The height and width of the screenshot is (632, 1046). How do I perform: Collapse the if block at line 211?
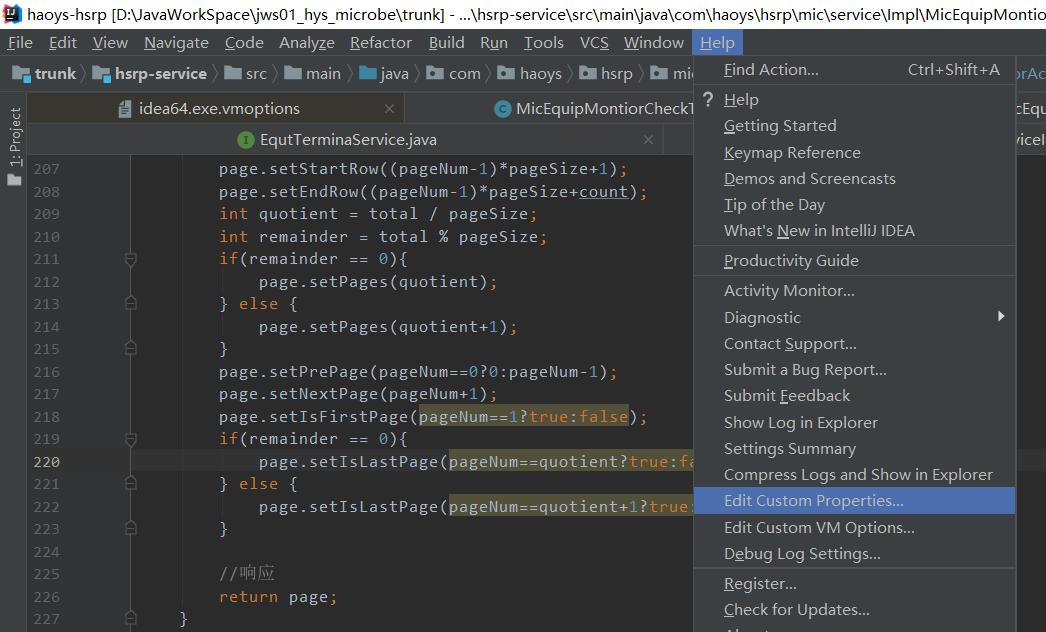point(130,259)
